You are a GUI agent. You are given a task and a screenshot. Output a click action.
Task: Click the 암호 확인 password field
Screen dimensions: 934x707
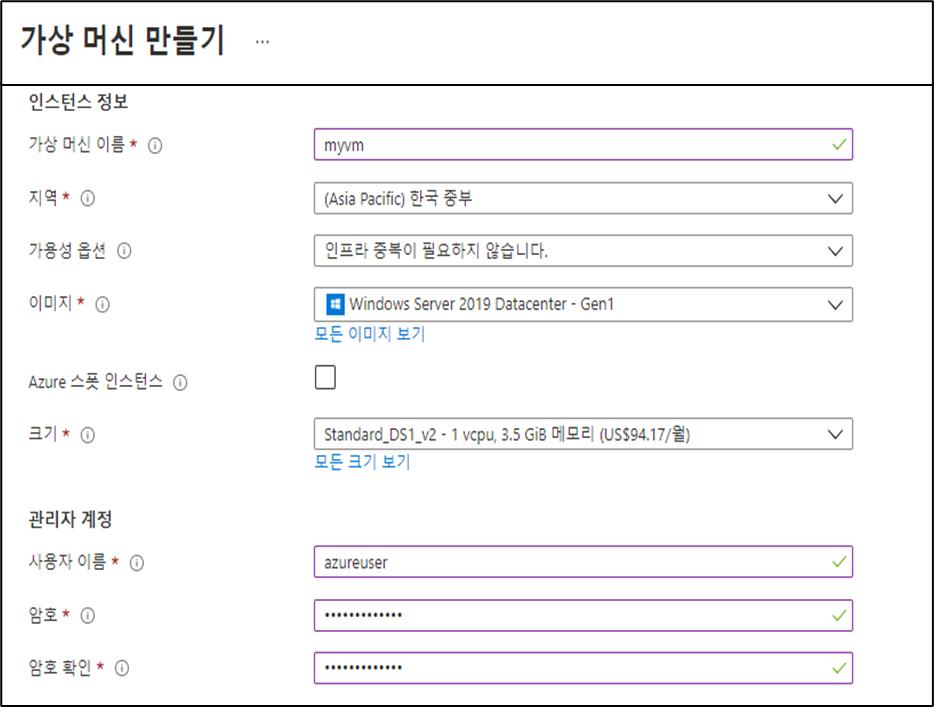[x=583, y=668]
